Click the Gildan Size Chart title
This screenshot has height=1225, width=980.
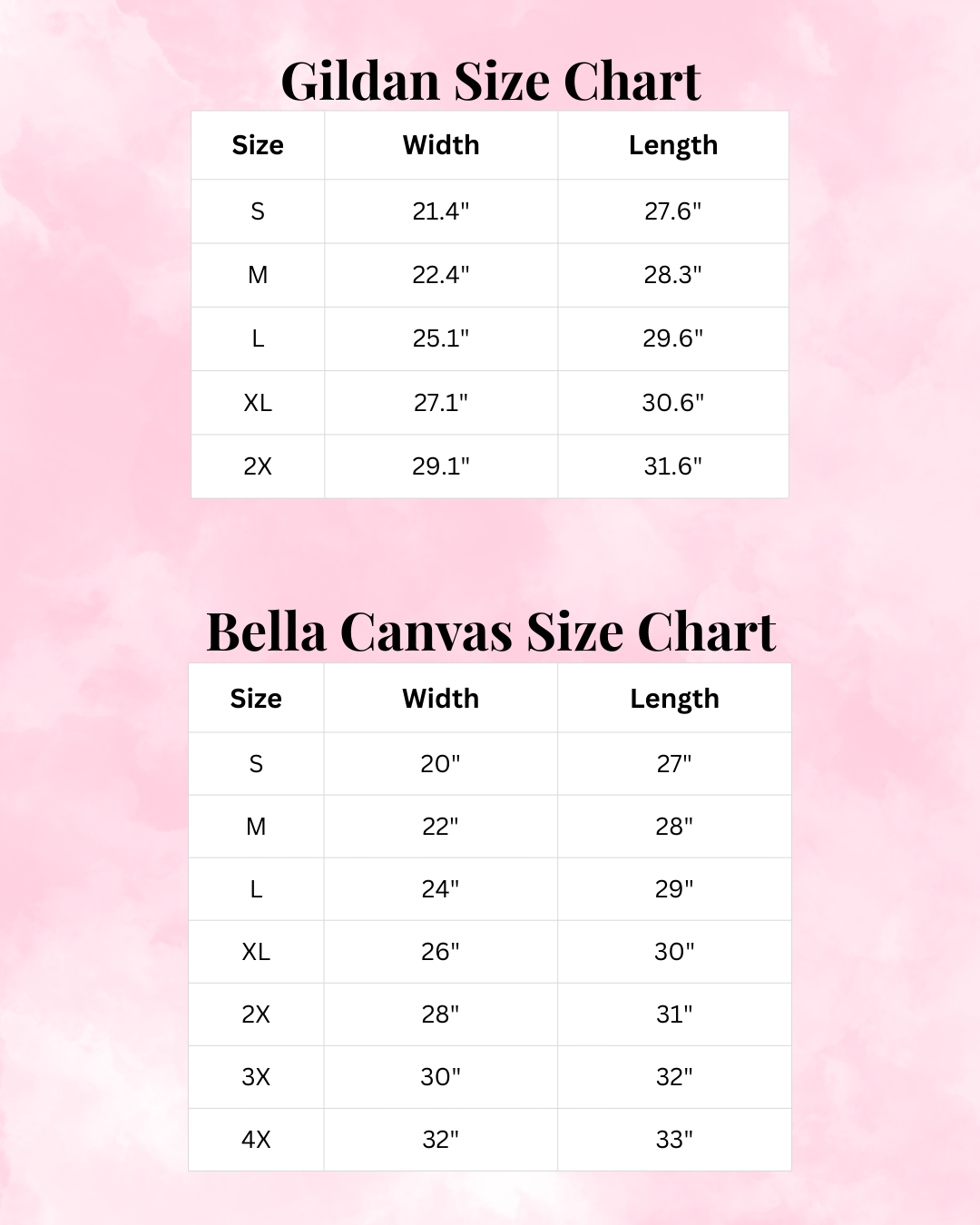[x=490, y=82]
